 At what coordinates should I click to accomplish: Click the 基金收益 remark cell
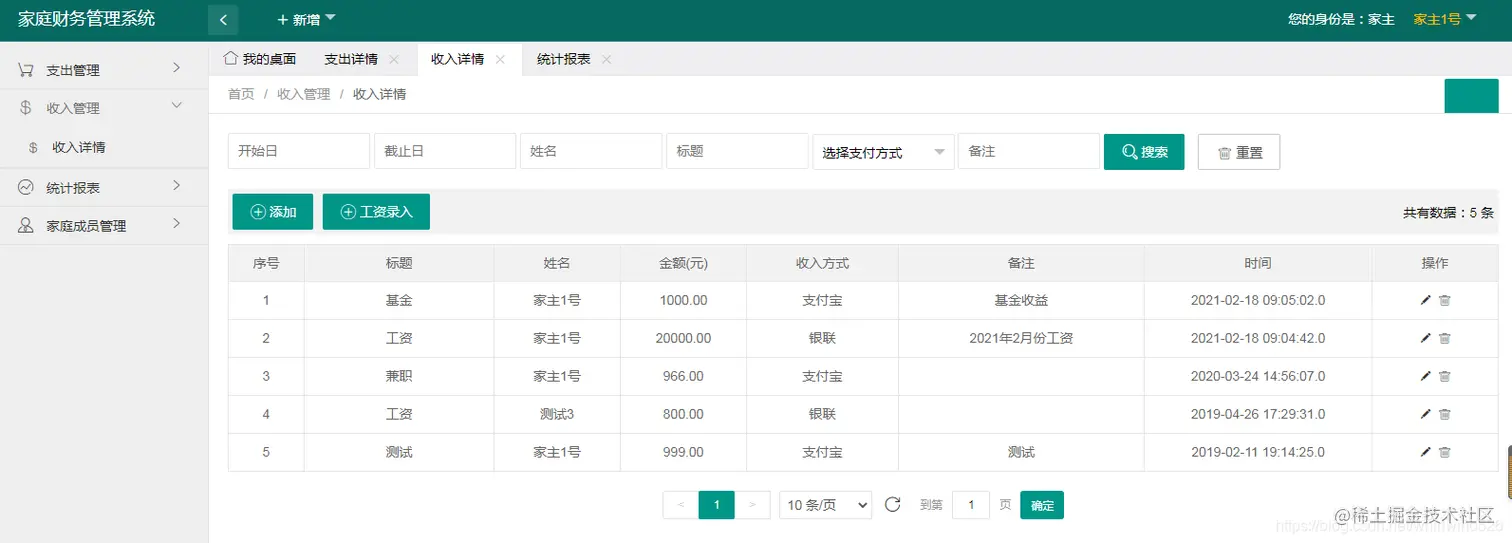[1021, 300]
